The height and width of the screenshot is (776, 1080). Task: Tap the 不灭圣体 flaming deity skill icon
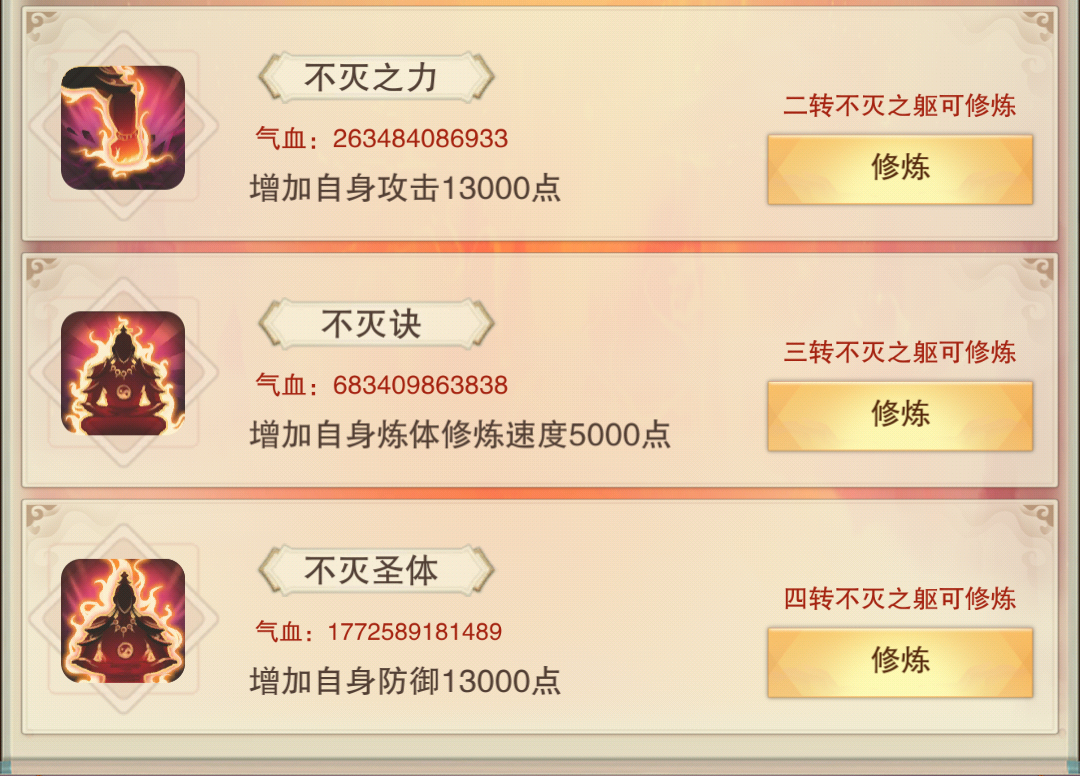[123, 620]
